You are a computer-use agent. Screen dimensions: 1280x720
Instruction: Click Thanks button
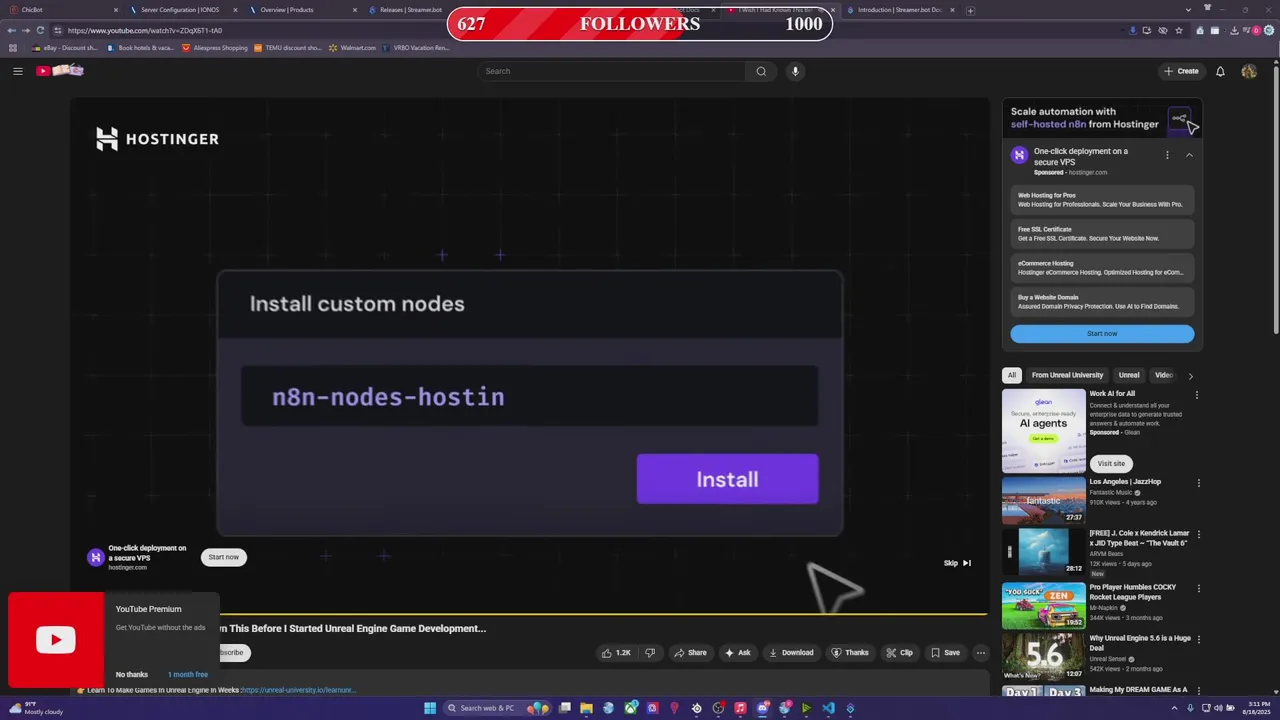[850, 653]
